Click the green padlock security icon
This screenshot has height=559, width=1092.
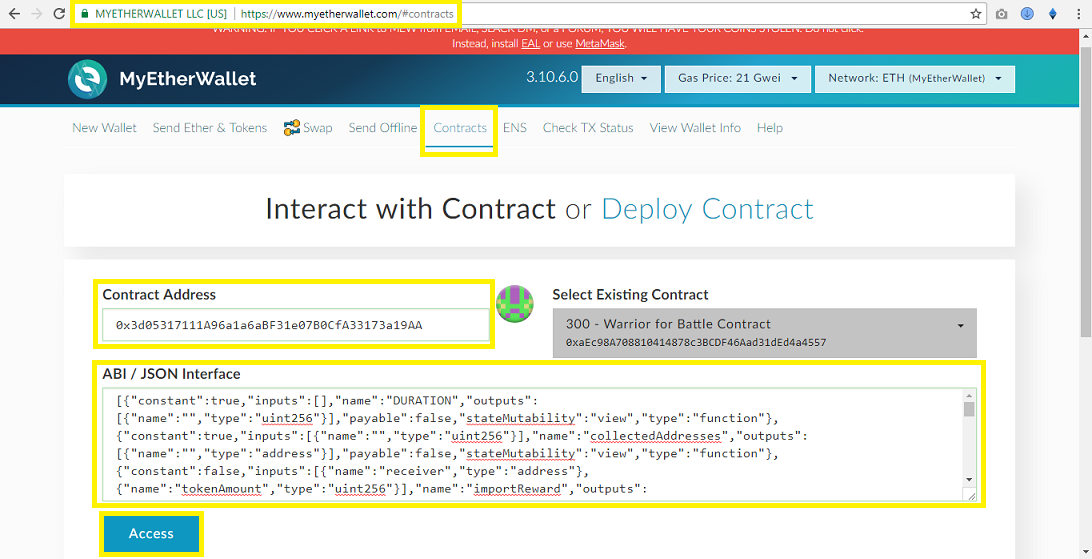point(85,14)
